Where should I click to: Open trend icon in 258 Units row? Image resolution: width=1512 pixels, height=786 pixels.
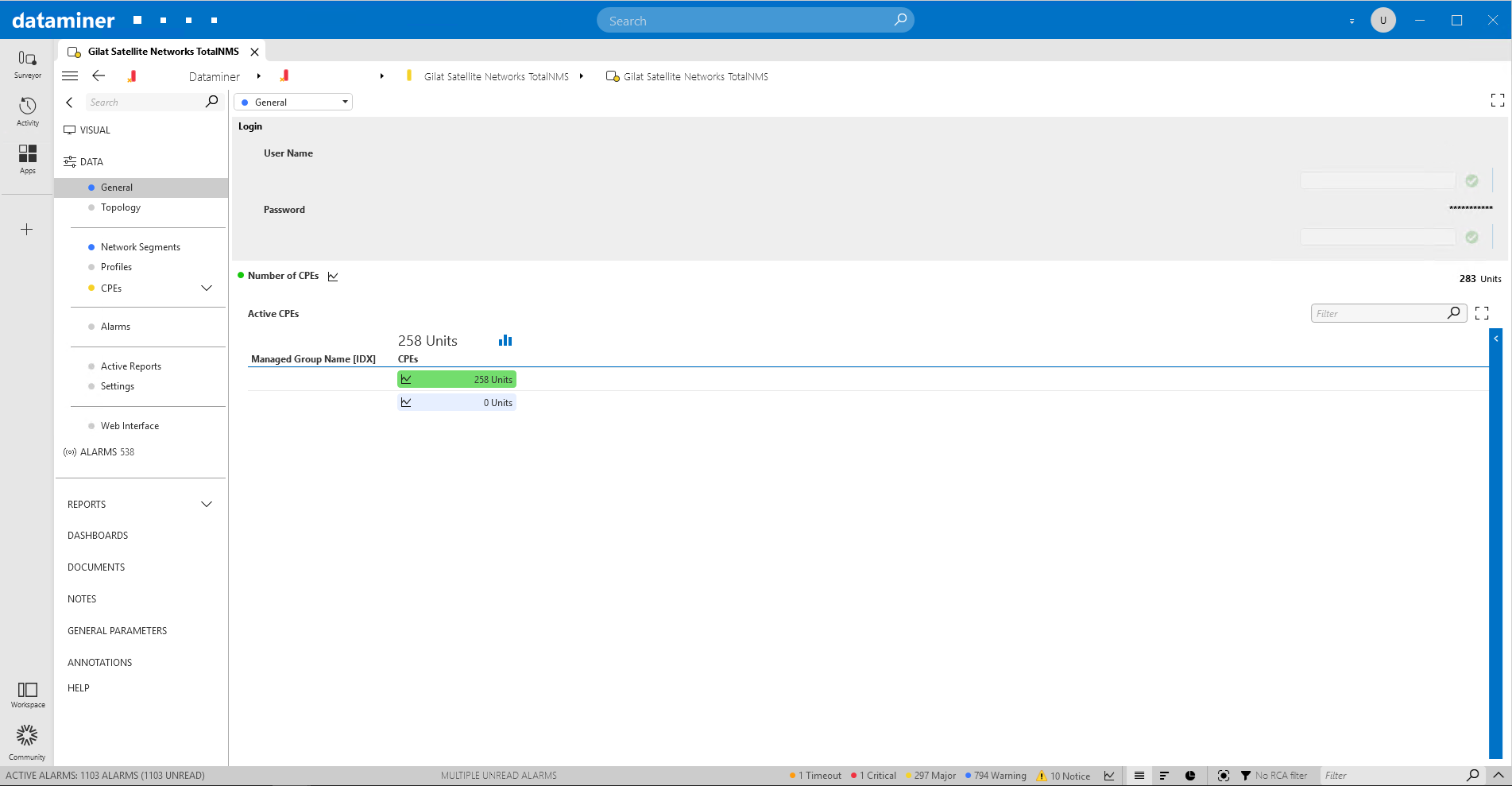[x=406, y=380]
